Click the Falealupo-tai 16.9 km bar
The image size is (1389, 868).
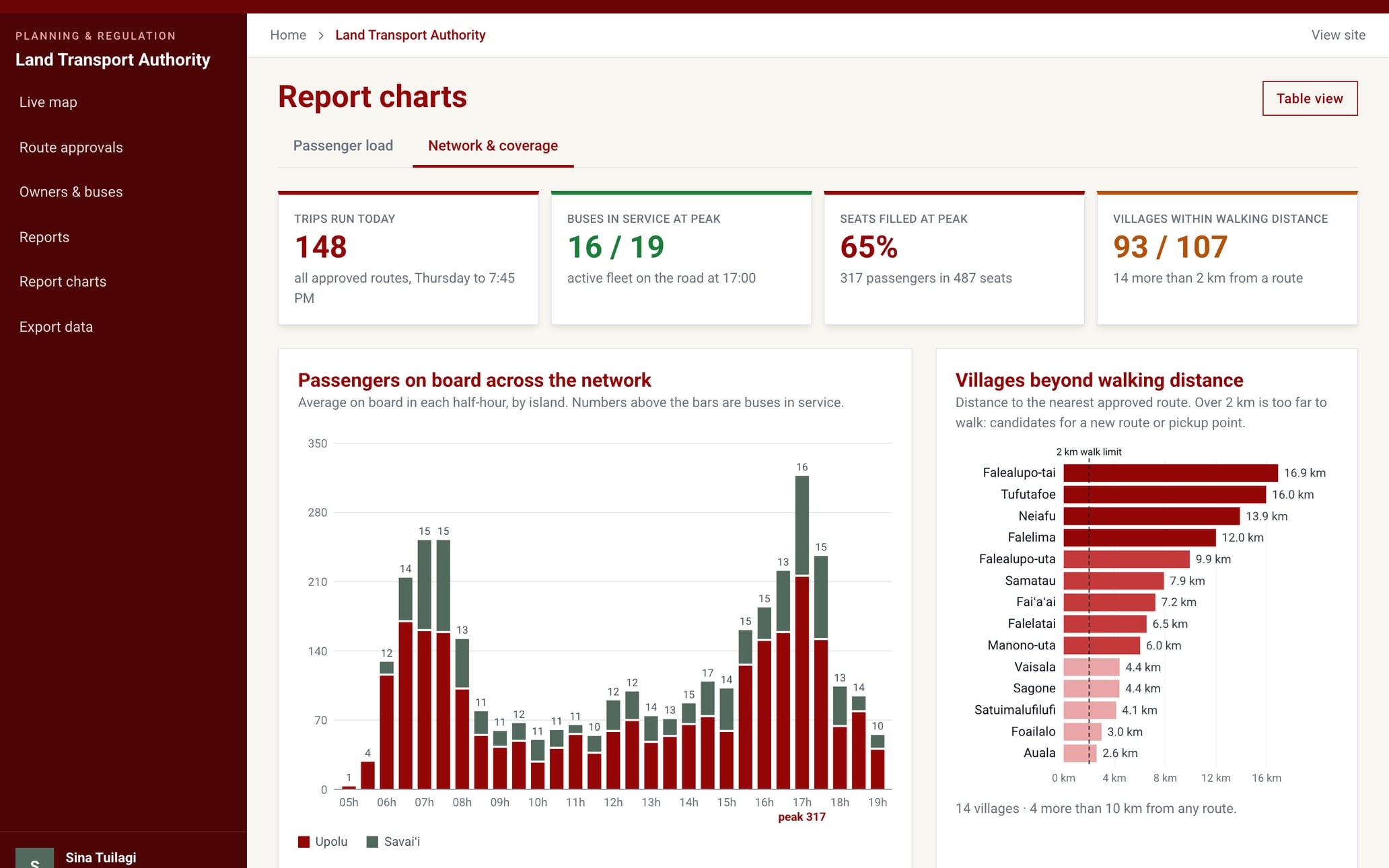(x=1170, y=473)
